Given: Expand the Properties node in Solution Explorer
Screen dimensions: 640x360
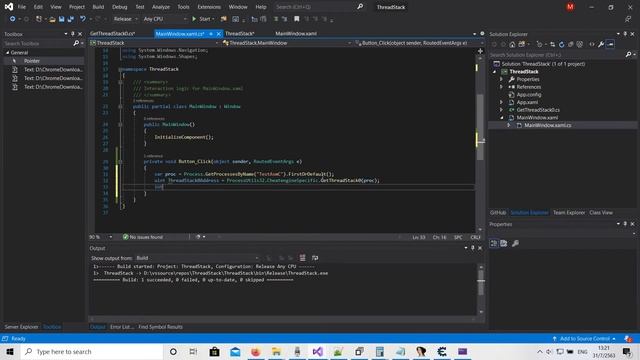Looking at the screenshot, I should [x=502, y=79].
